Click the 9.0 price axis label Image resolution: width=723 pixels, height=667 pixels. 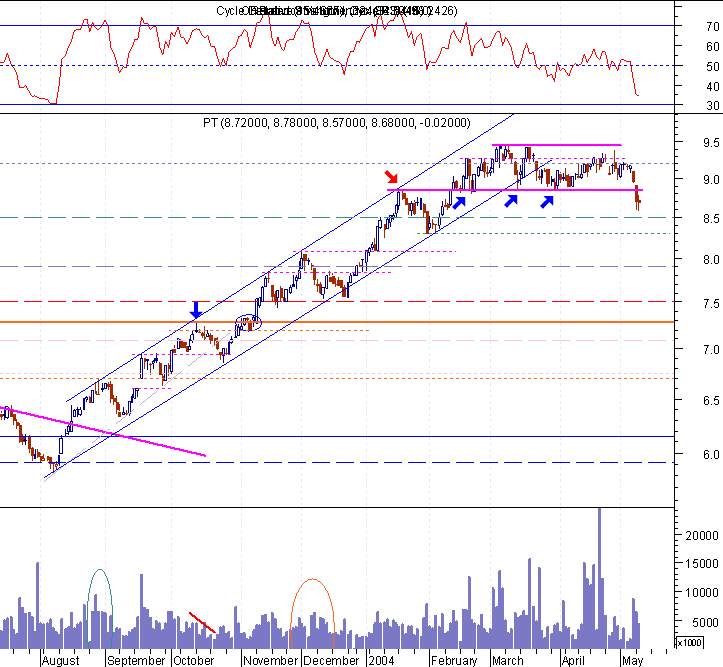click(x=711, y=179)
